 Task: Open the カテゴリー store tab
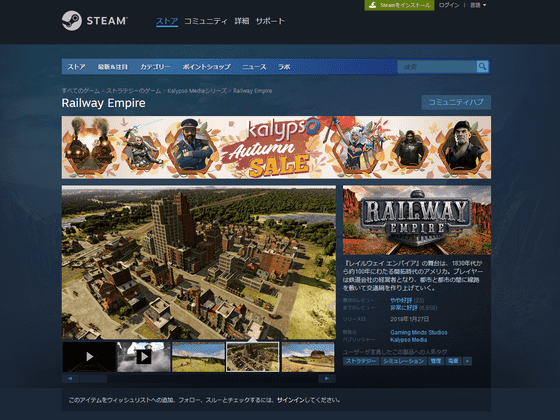(x=155, y=67)
